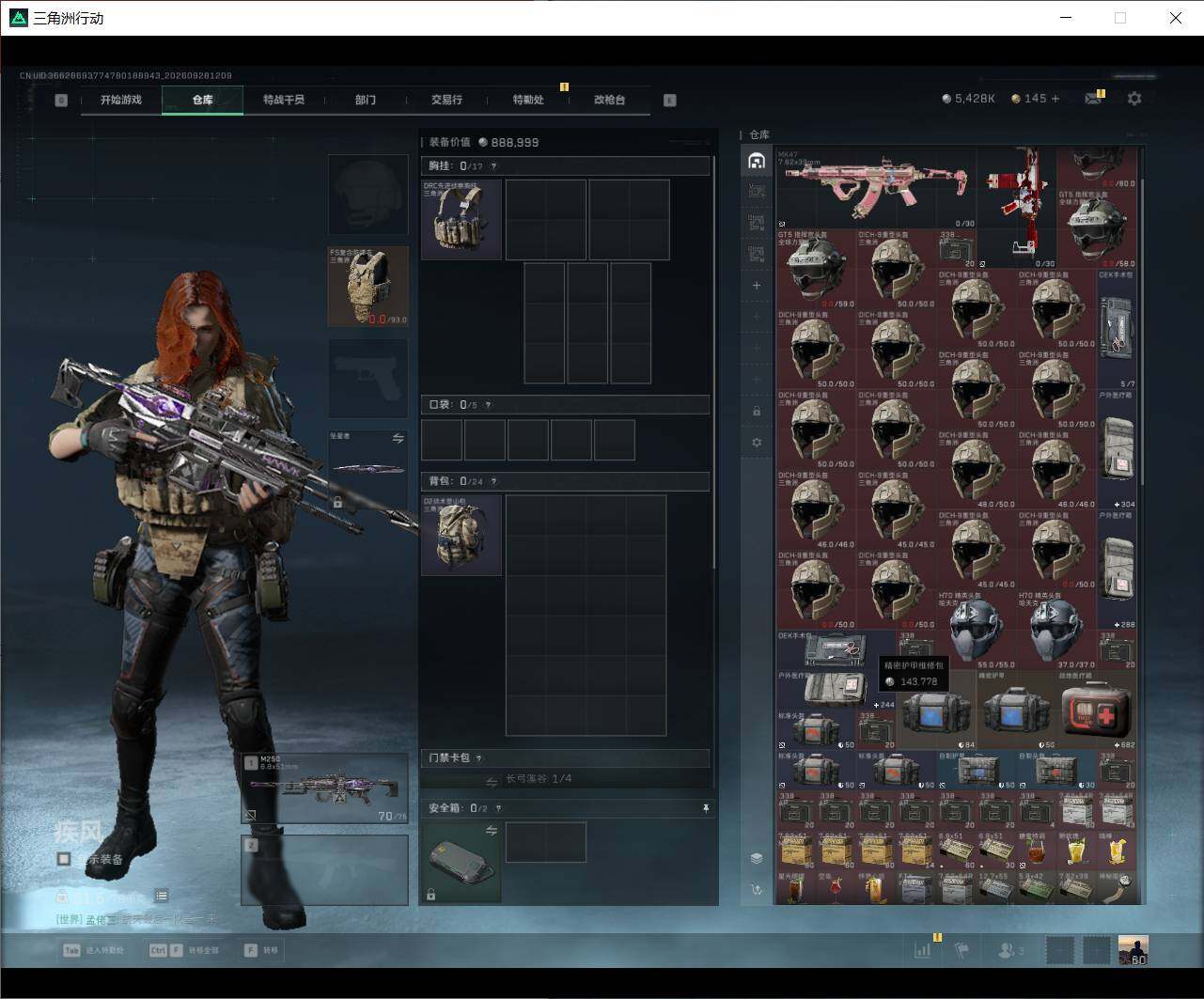Click the swap arrows next to 长弓溪谷 1/4
The height and width of the screenshot is (999, 1204).
pos(491,780)
